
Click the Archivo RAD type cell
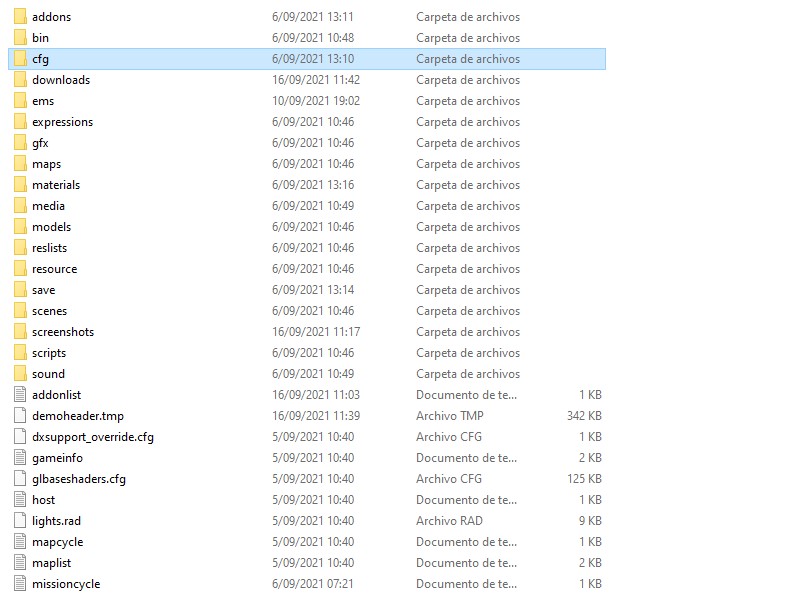449,521
